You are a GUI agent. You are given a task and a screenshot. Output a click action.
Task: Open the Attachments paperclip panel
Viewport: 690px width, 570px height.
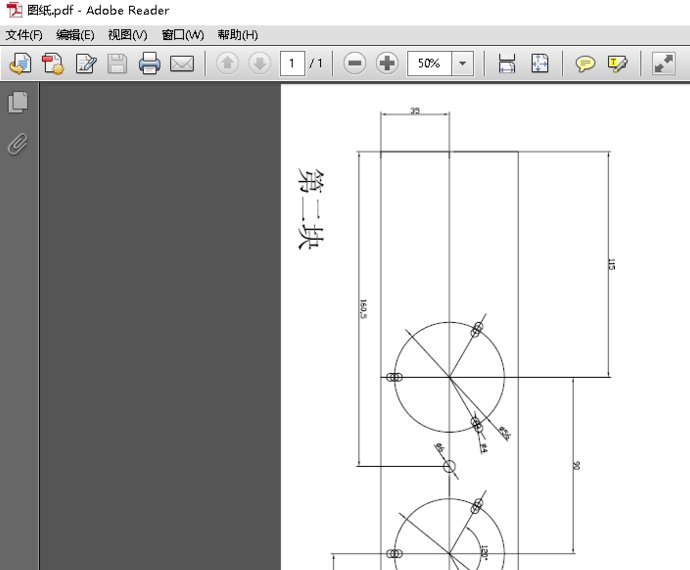[18, 144]
